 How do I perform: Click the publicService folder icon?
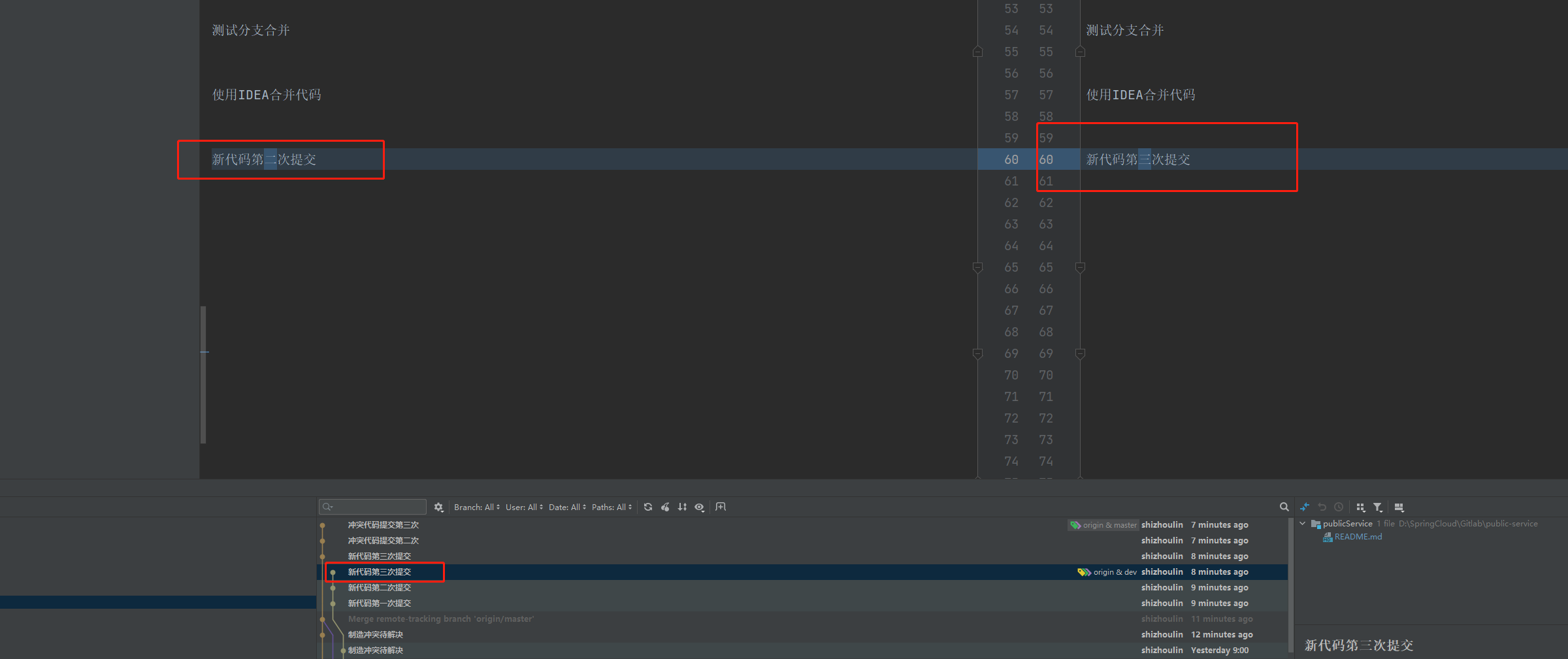click(x=1316, y=524)
